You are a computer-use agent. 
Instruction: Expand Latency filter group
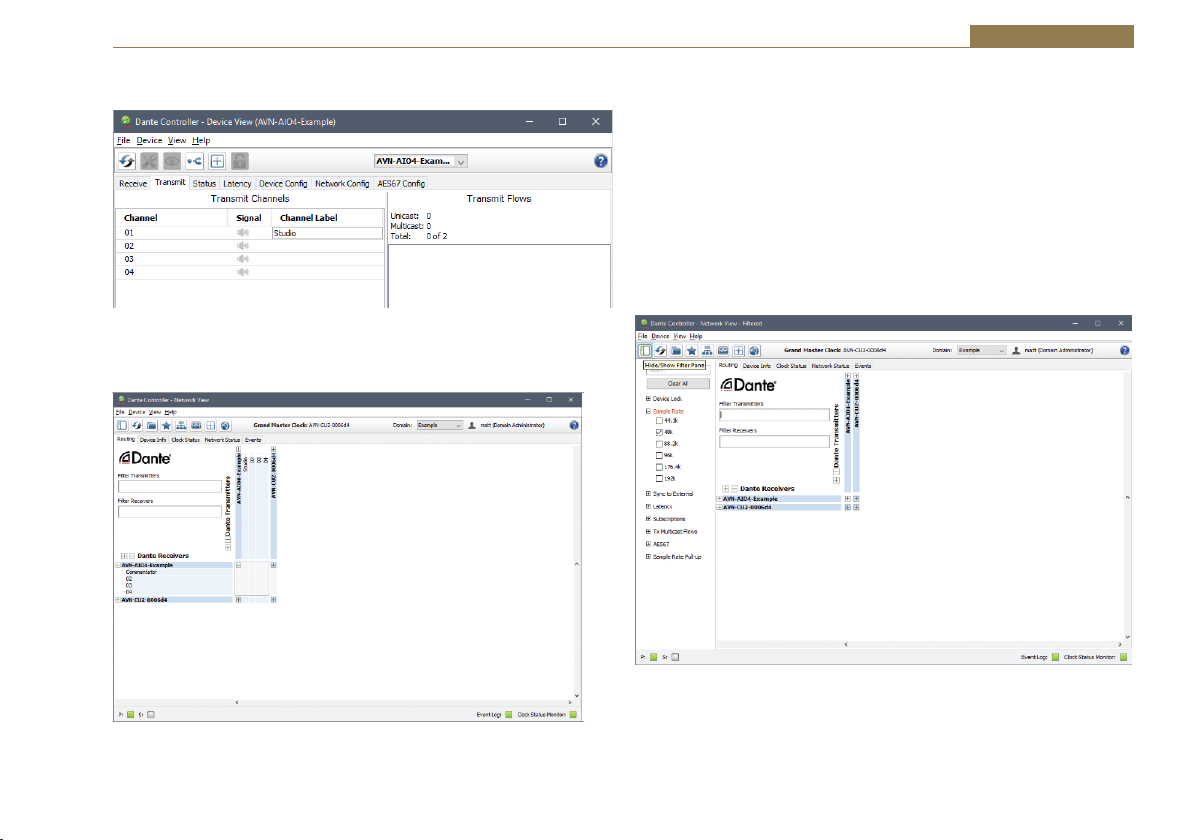(x=648, y=506)
